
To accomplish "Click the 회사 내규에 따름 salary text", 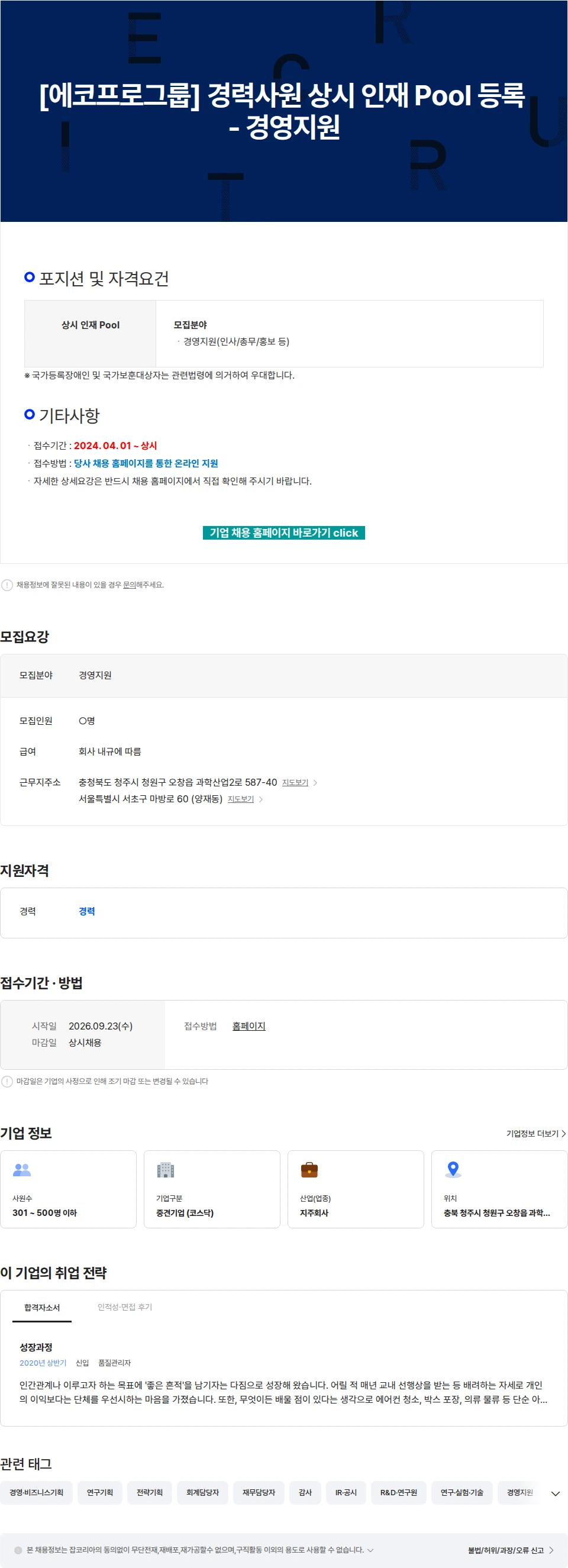I will click(x=109, y=751).
